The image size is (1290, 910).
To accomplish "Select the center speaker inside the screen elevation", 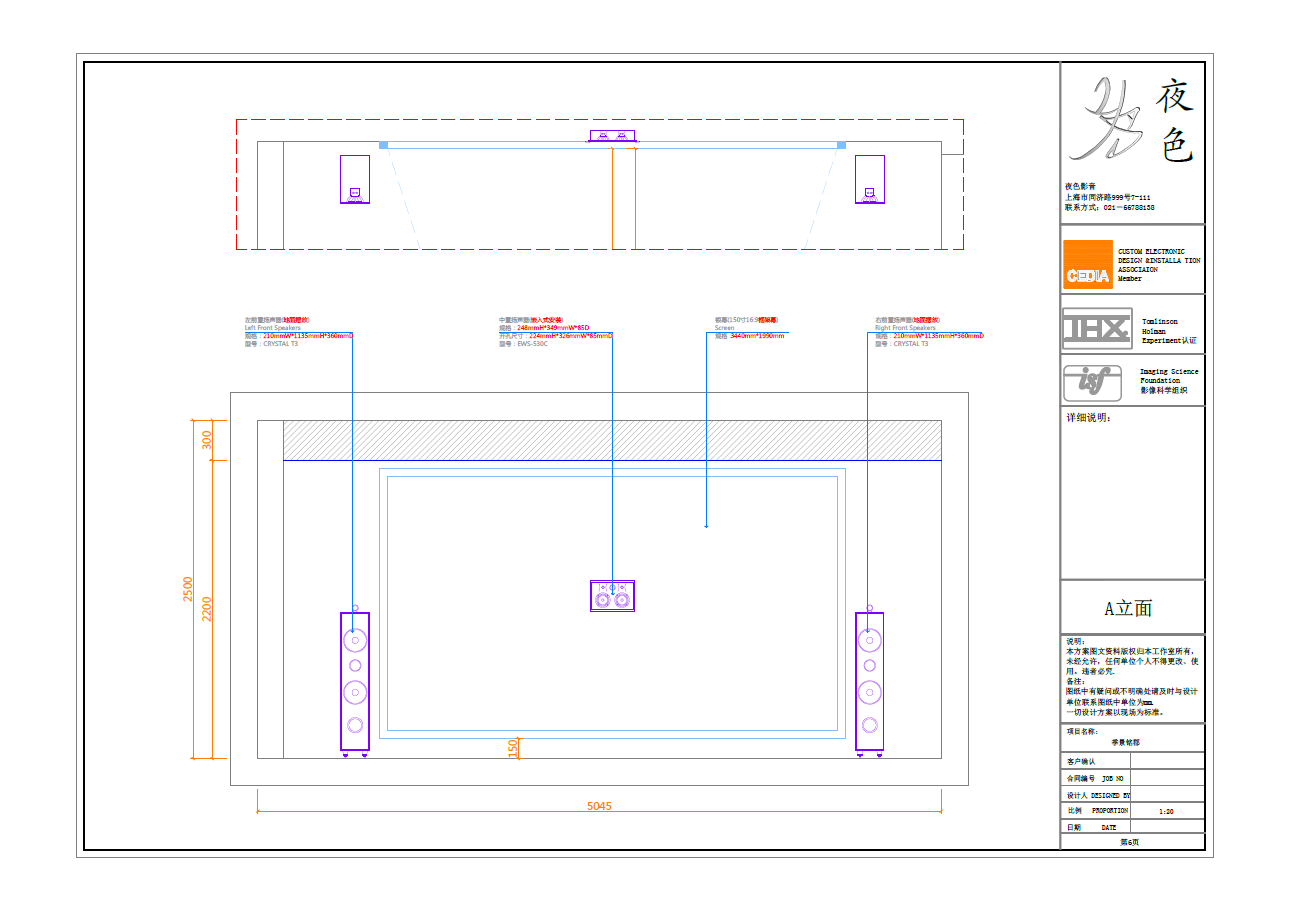I will pos(612,595).
